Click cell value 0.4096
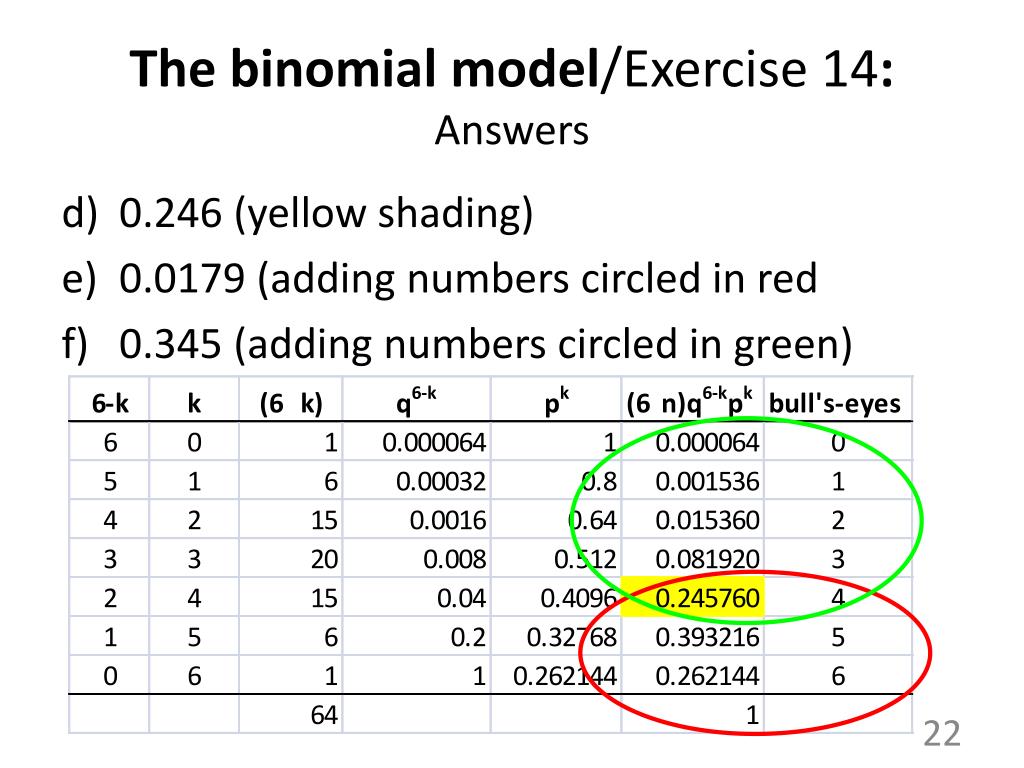Image resolution: width=1024 pixels, height=768 pixels. [579, 598]
